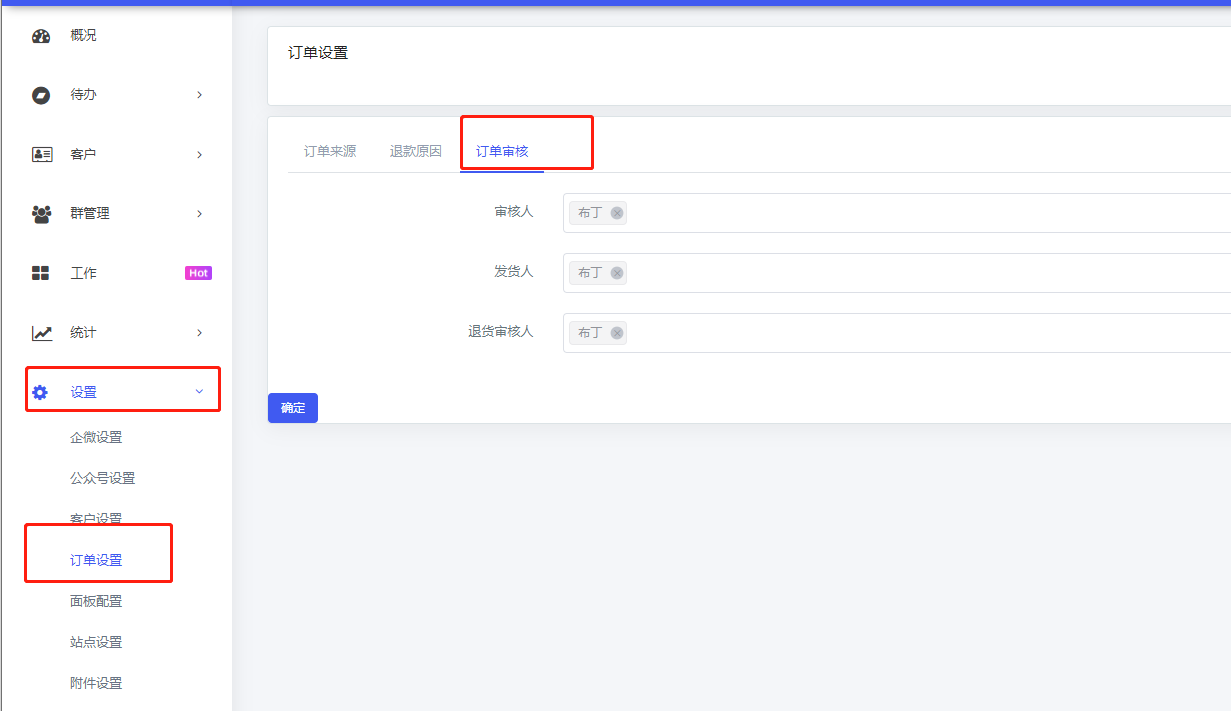
Task: Go to 公众号设置 submenu item
Action: click(x=102, y=478)
